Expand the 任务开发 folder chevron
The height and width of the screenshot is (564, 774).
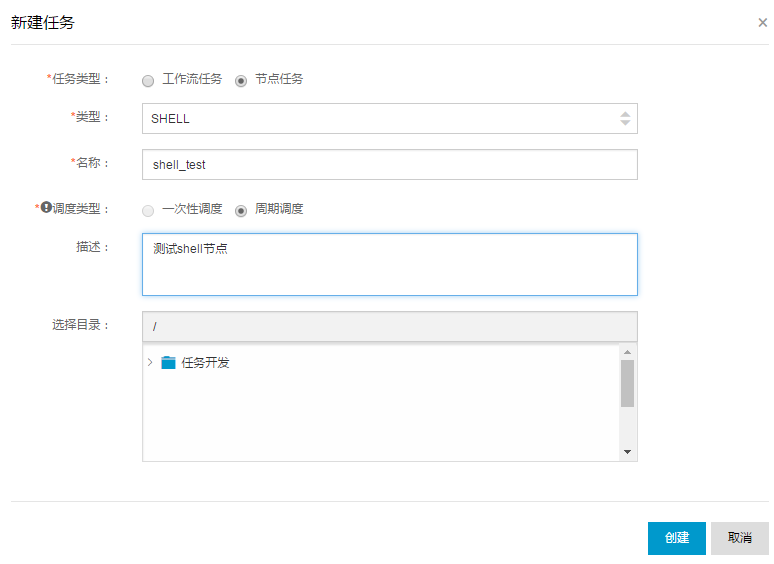[x=150, y=362]
